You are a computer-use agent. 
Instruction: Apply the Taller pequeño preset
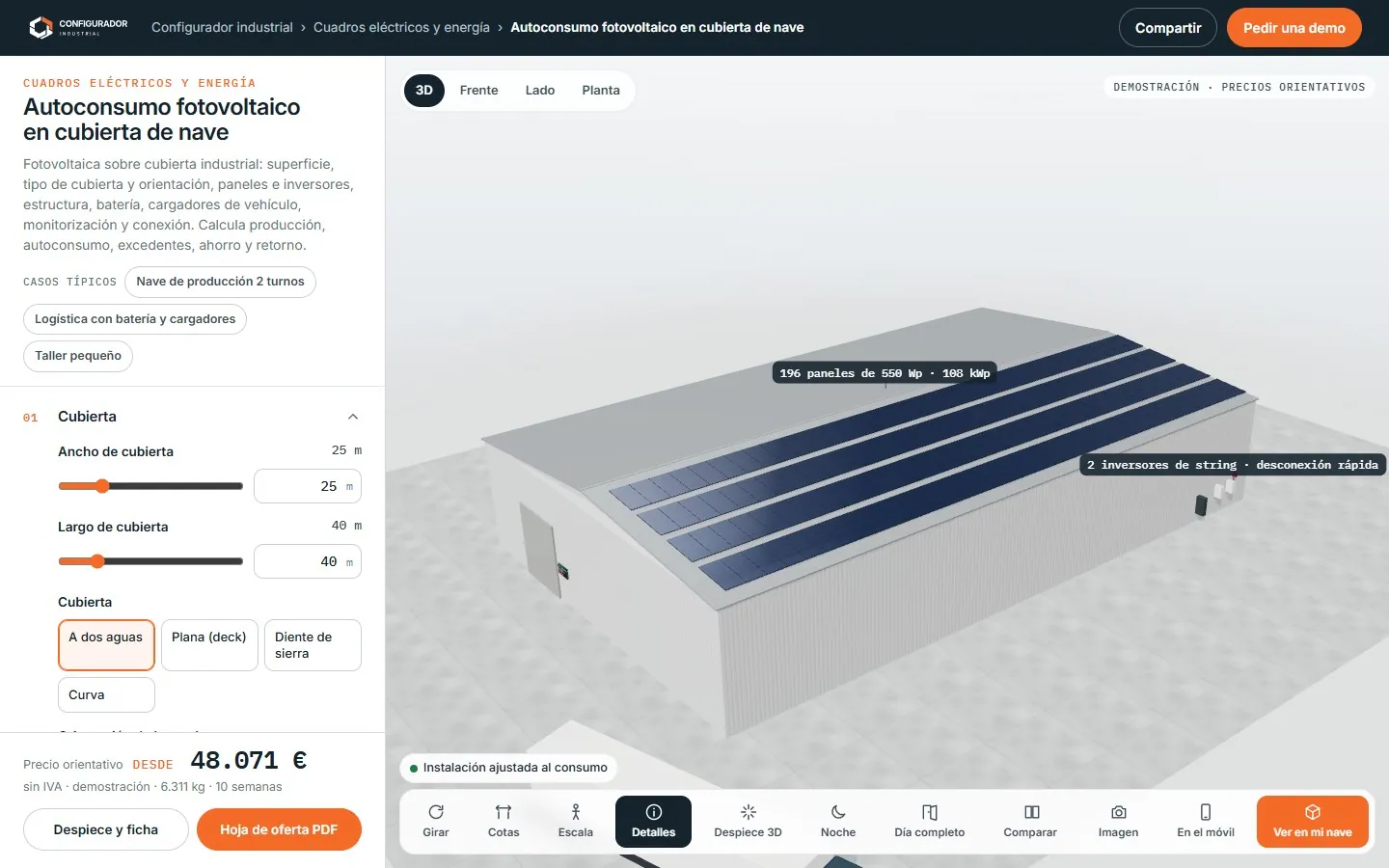click(x=78, y=356)
